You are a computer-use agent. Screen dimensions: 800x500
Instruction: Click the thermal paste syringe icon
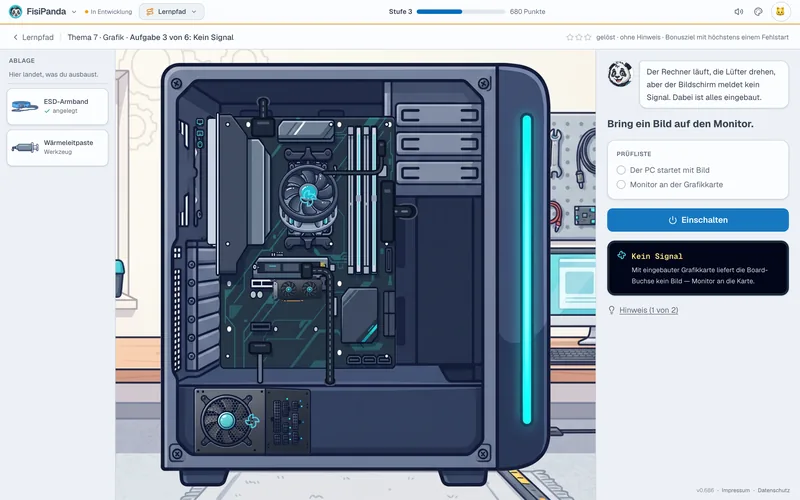click(x=25, y=147)
